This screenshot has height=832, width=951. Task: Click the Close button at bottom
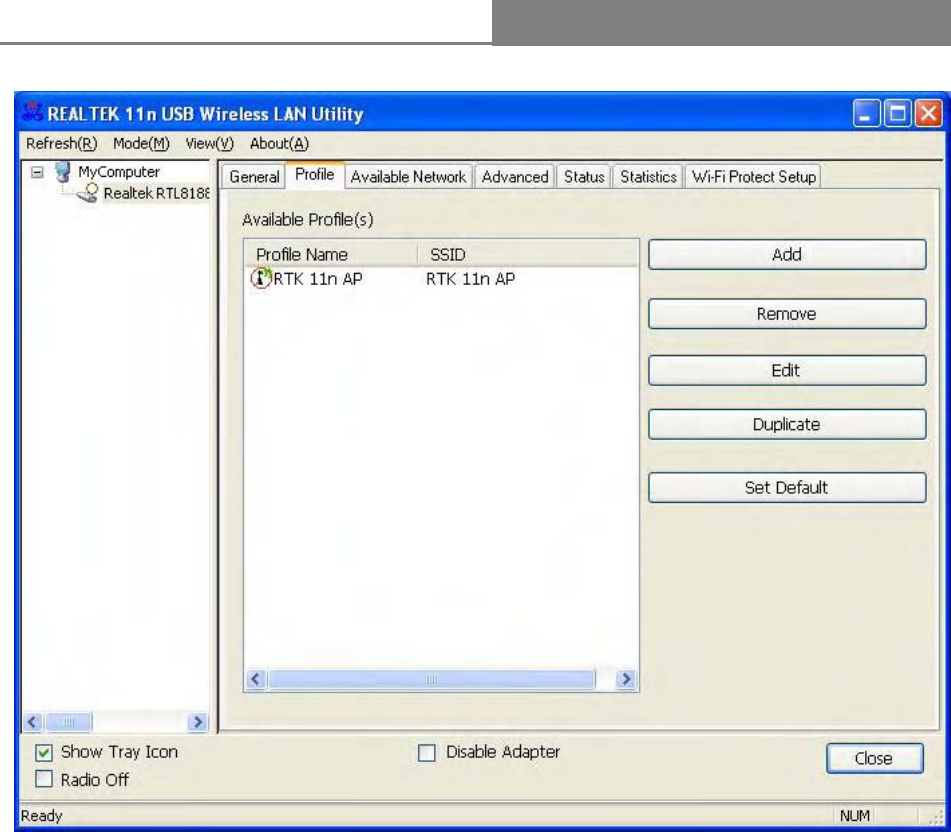click(874, 758)
